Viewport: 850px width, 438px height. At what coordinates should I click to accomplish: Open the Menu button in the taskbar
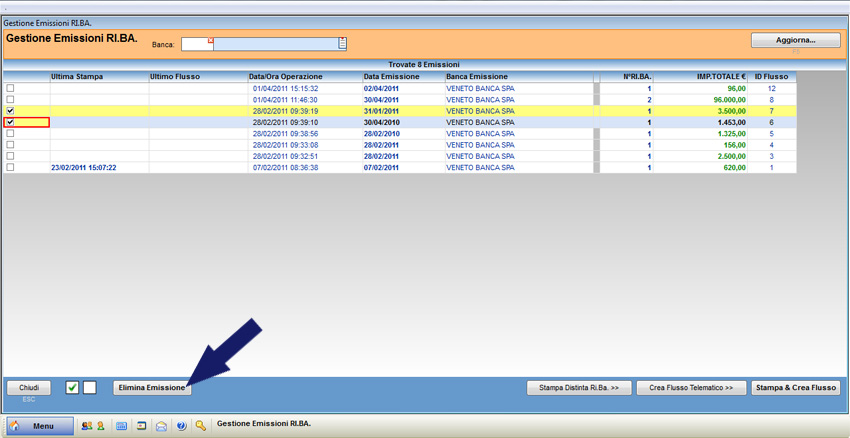coord(40,426)
